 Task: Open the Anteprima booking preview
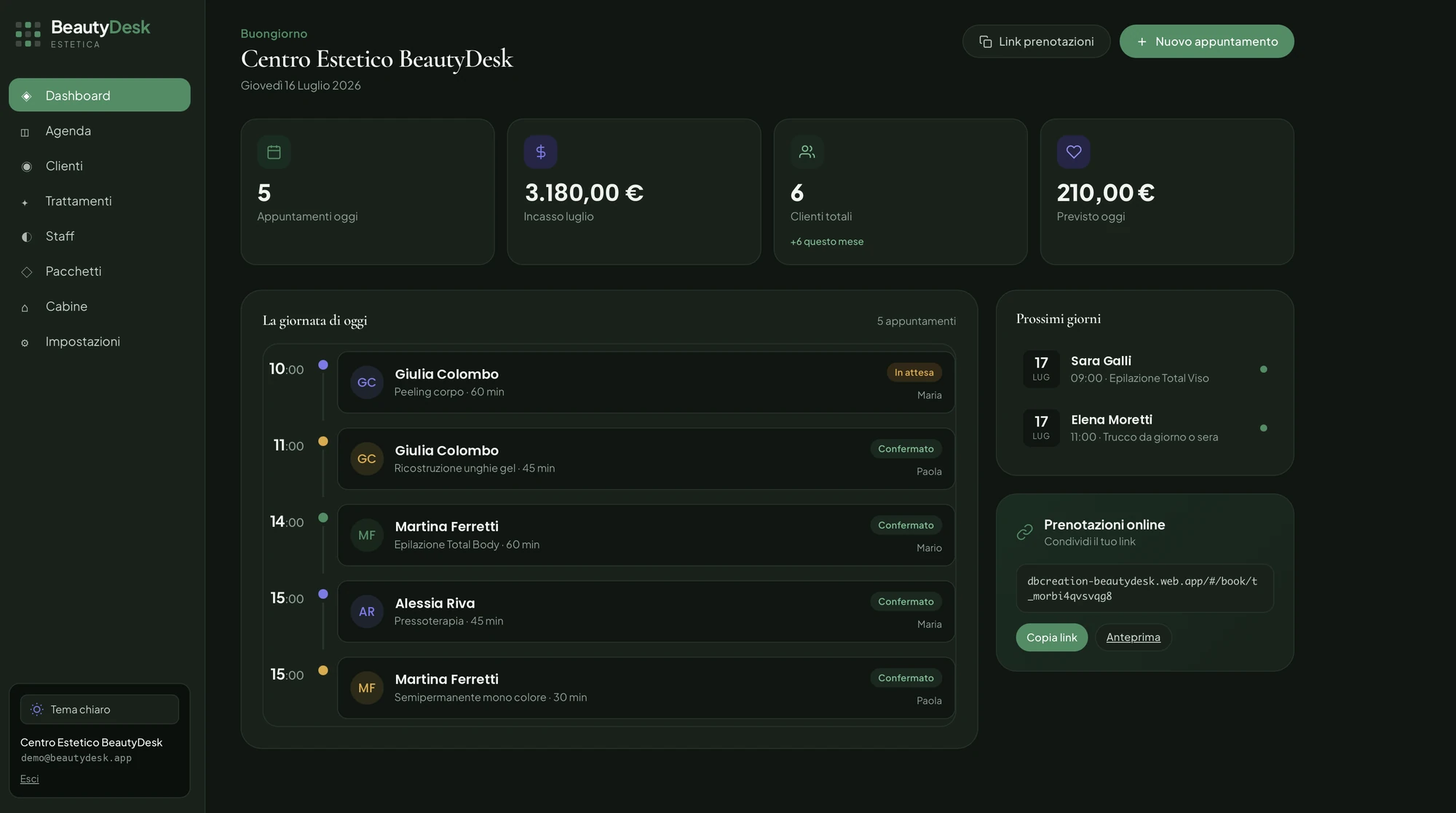pyautogui.click(x=1133, y=638)
